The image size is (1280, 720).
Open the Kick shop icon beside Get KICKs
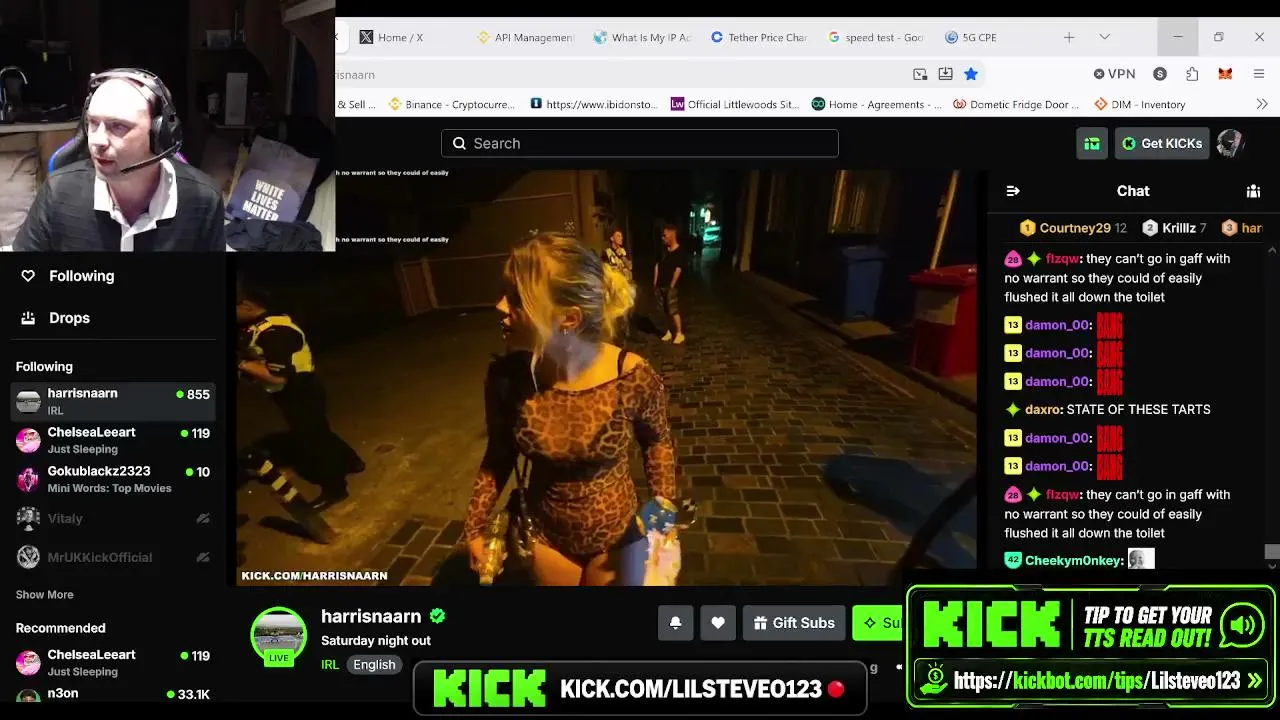click(1092, 143)
